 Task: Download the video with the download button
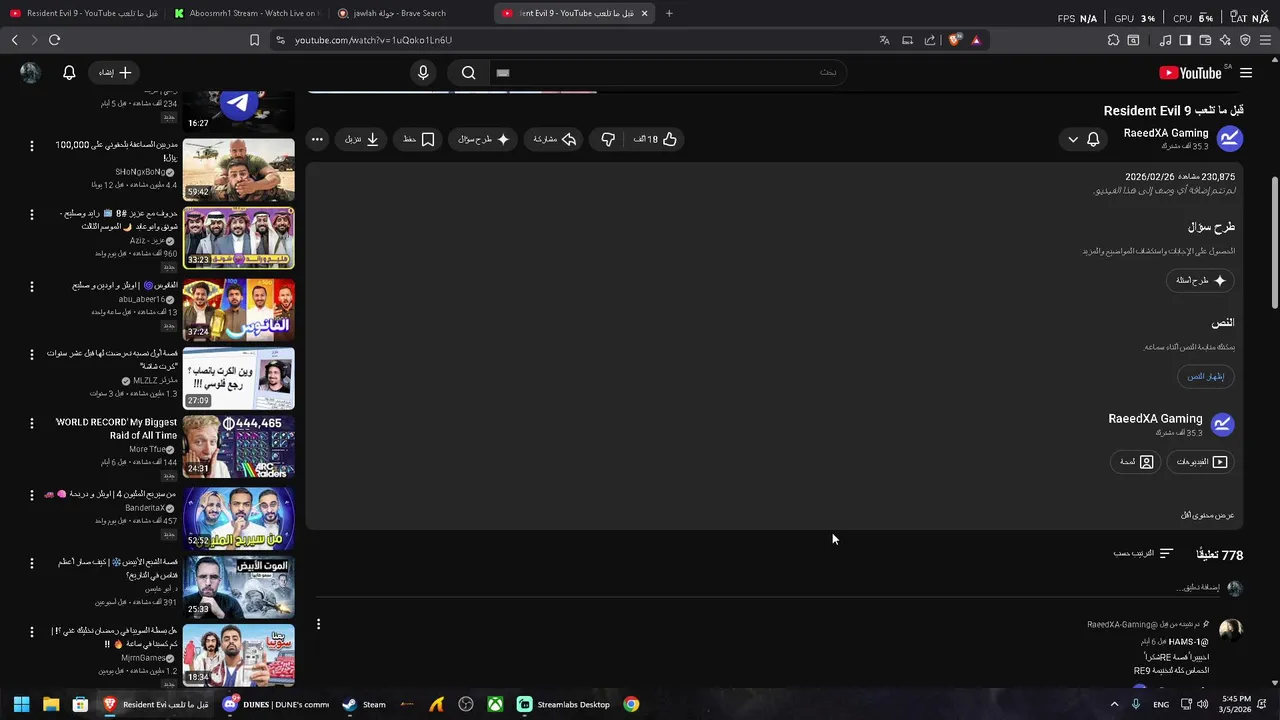362,140
